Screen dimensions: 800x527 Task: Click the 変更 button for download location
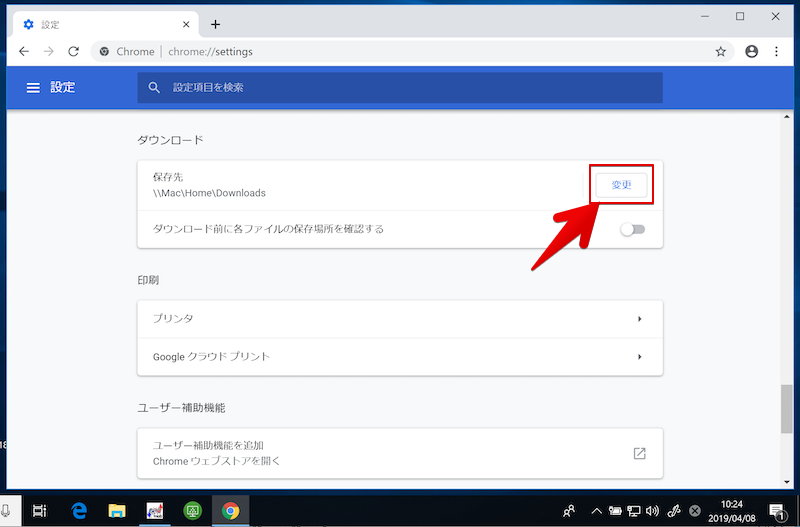(621, 185)
